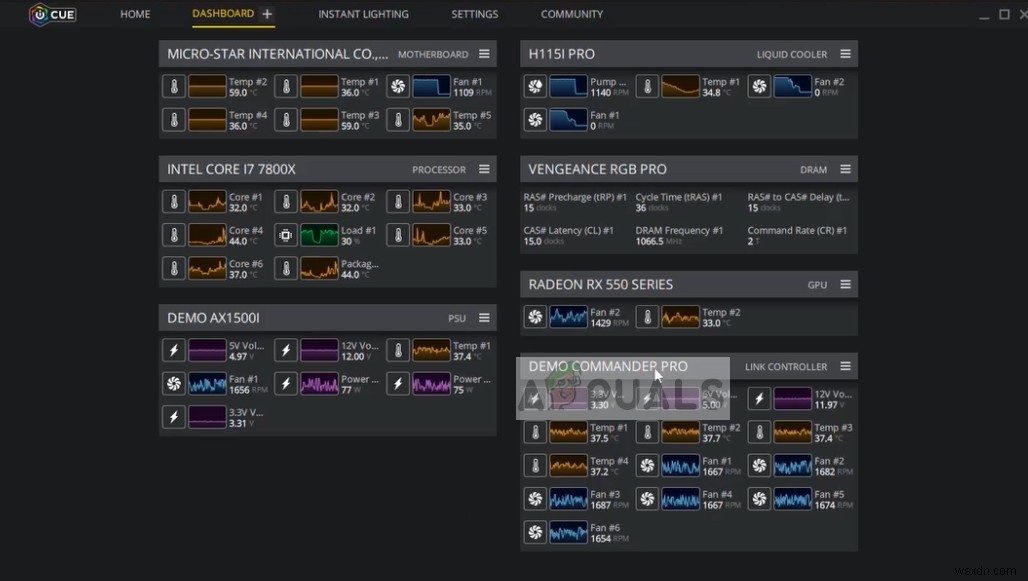Go to the Community tab
This screenshot has height=581, width=1028.
tap(572, 14)
